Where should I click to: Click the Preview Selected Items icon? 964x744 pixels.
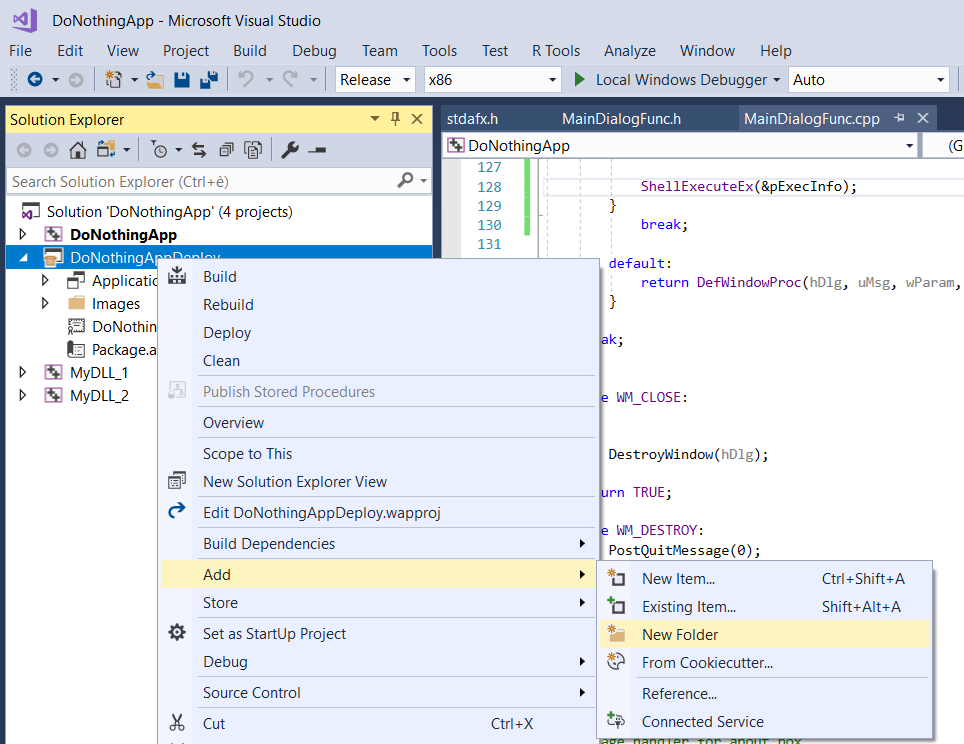(317, 150)
